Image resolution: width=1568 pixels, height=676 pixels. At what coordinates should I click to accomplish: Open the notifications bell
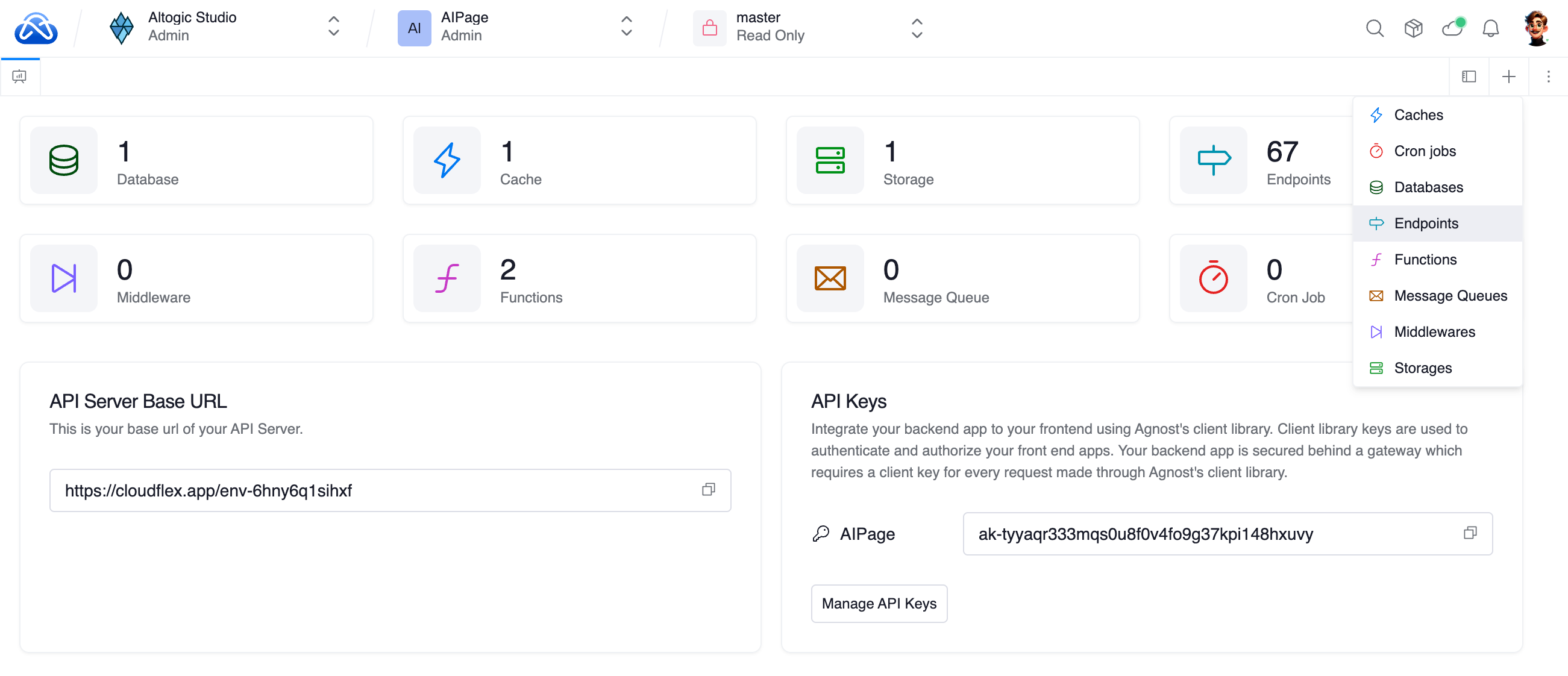[x=1490, y=28]
